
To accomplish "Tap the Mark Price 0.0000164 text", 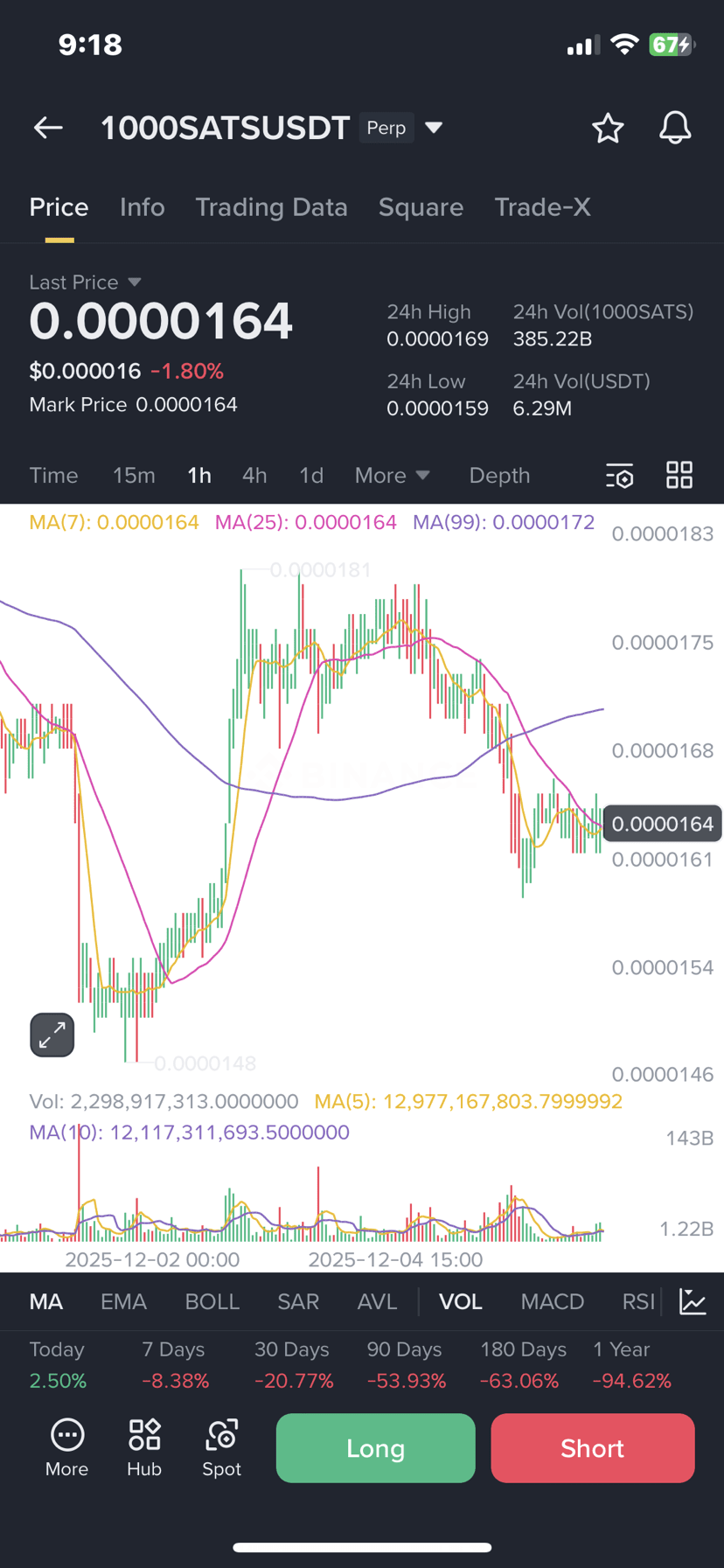I will pyautogui.click(x=133, y=405).
